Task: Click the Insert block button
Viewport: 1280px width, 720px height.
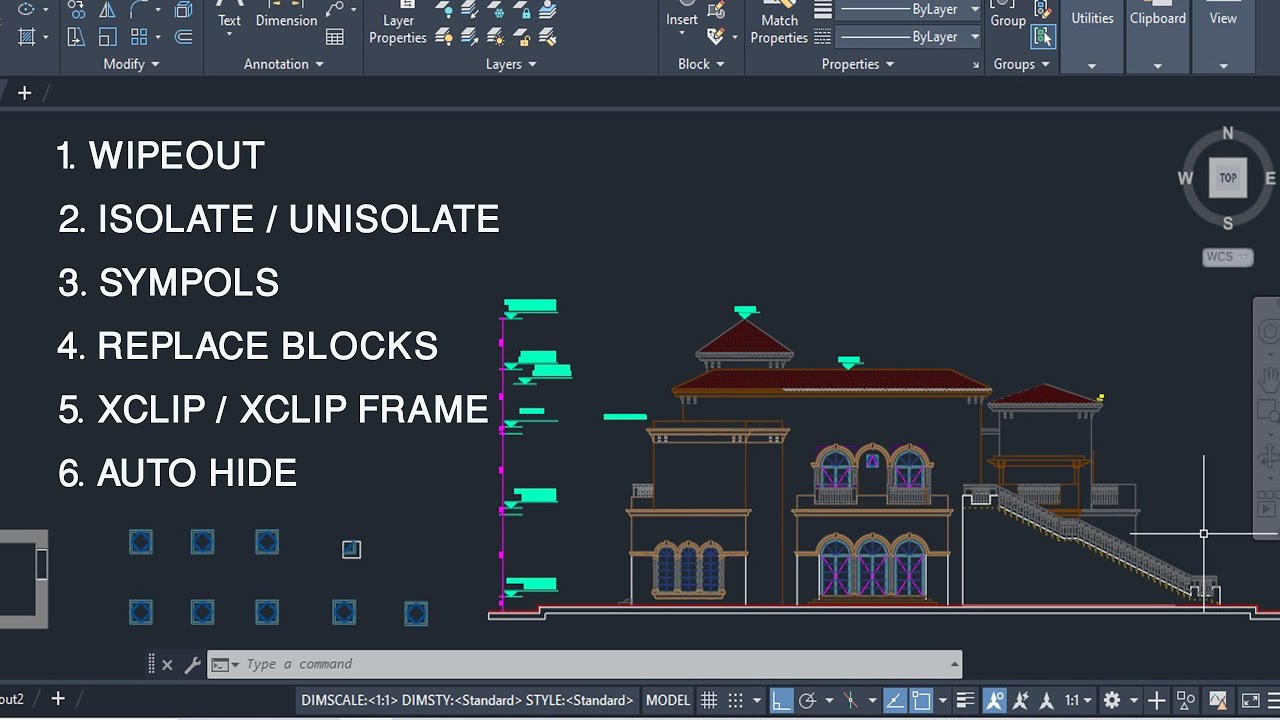Action: [682, 18]
